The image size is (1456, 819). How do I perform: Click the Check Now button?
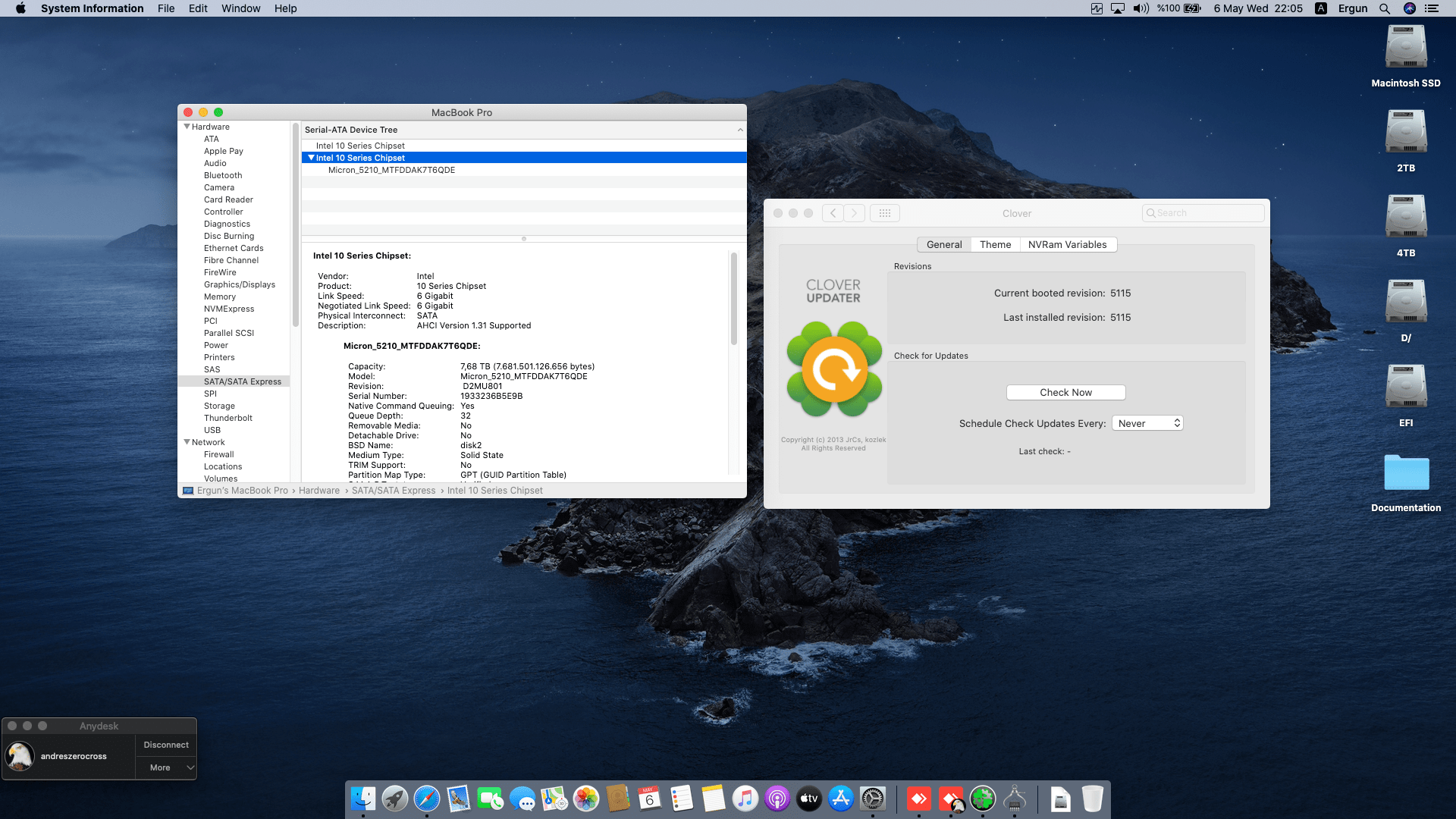[1065, 392]
